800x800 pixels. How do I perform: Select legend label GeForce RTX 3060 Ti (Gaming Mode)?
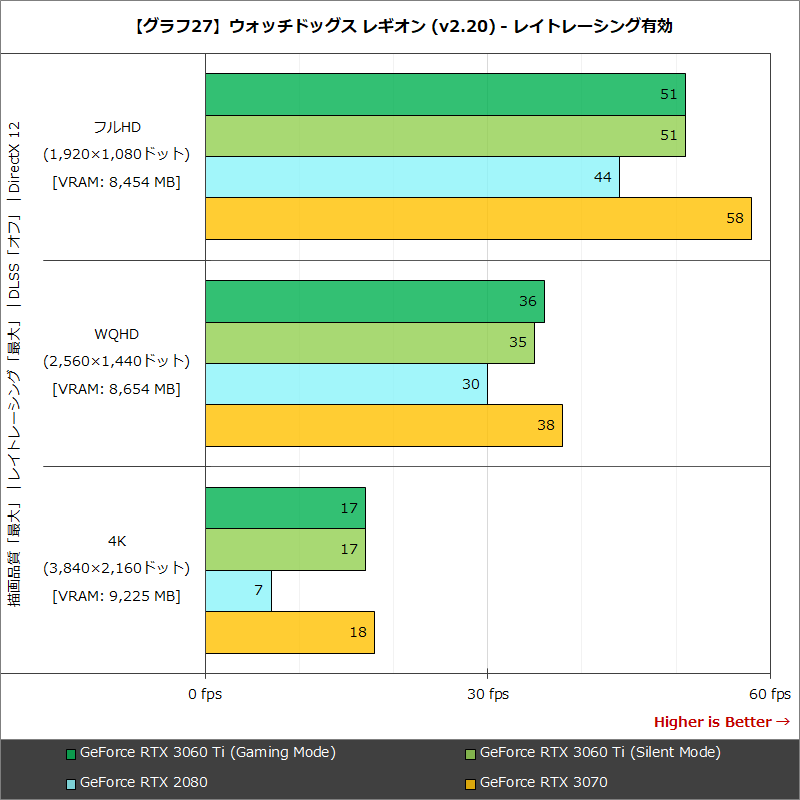pos(208,753)
